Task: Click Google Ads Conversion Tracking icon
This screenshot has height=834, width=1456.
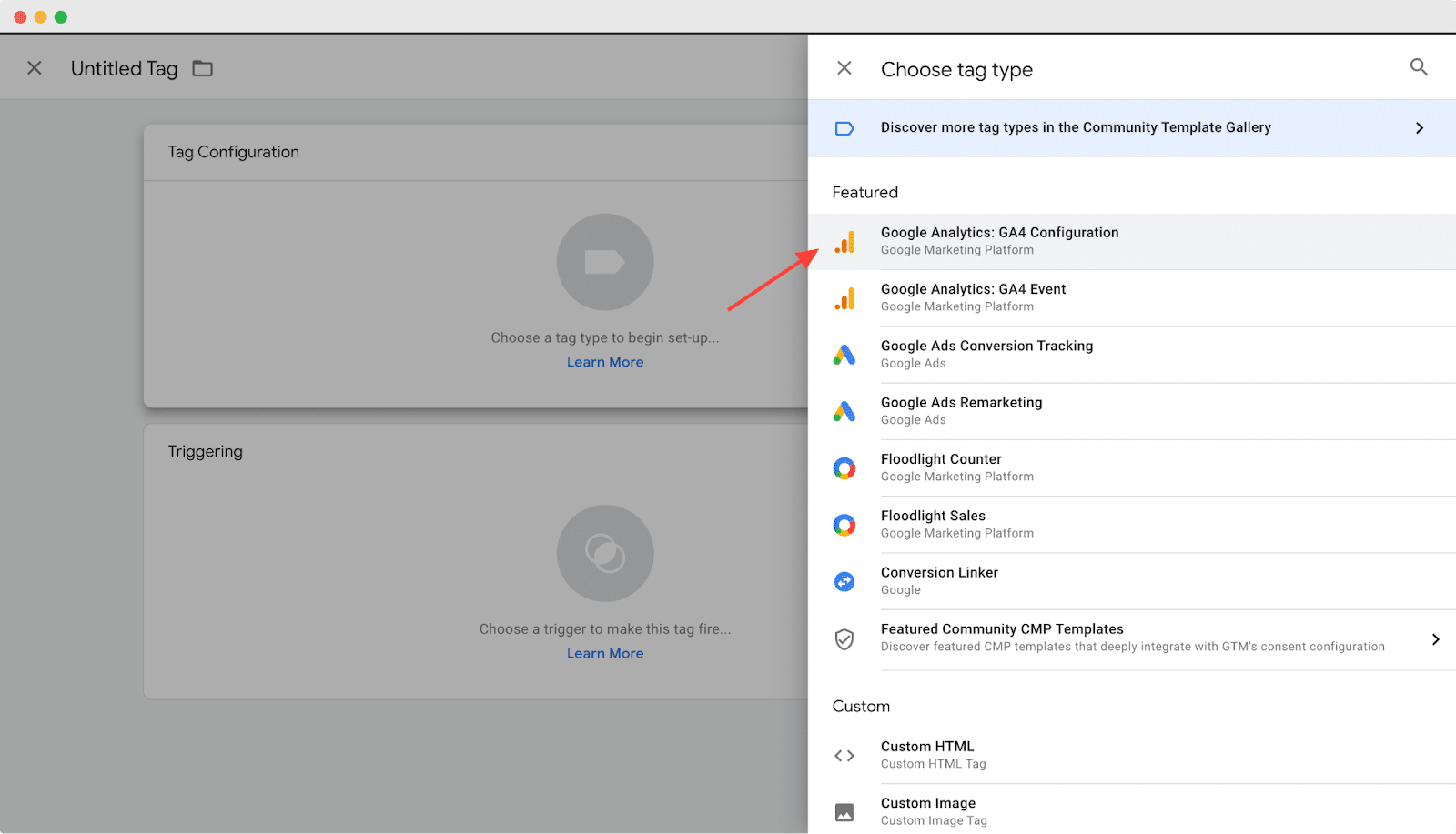Action: pos(844,355)
